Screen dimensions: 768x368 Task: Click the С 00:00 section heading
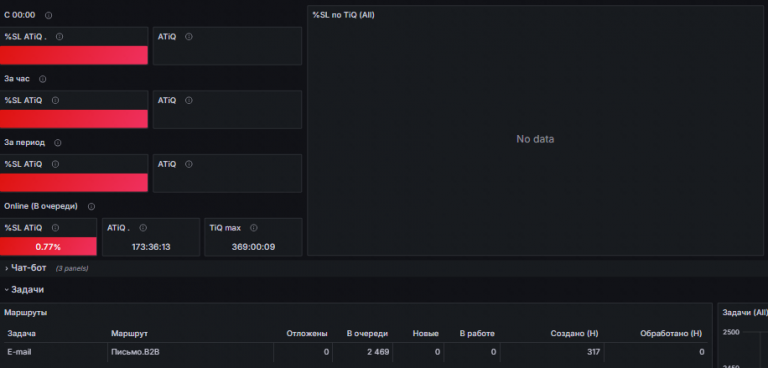click(x=20, y=15)
